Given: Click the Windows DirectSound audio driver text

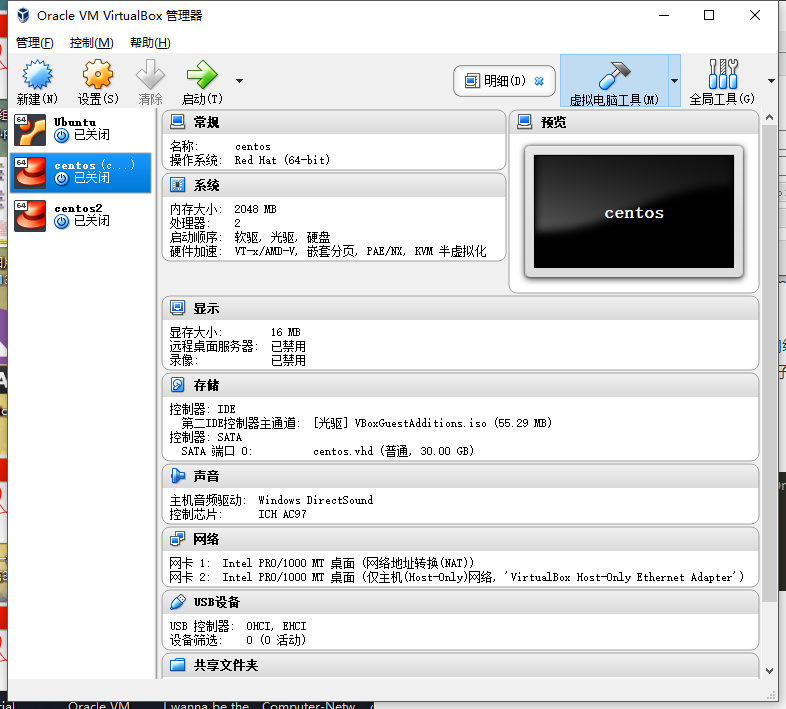Looking at the screenshot, I should point(315,500).
